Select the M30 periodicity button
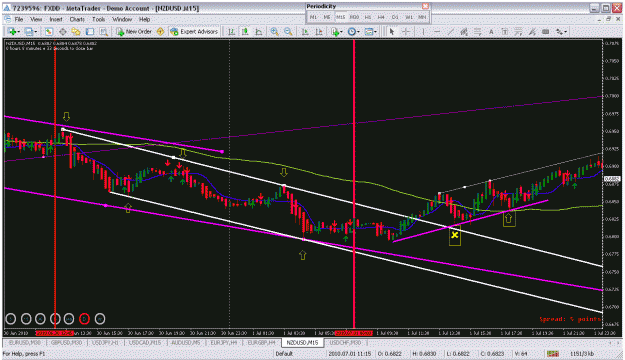 click(354, 17)
